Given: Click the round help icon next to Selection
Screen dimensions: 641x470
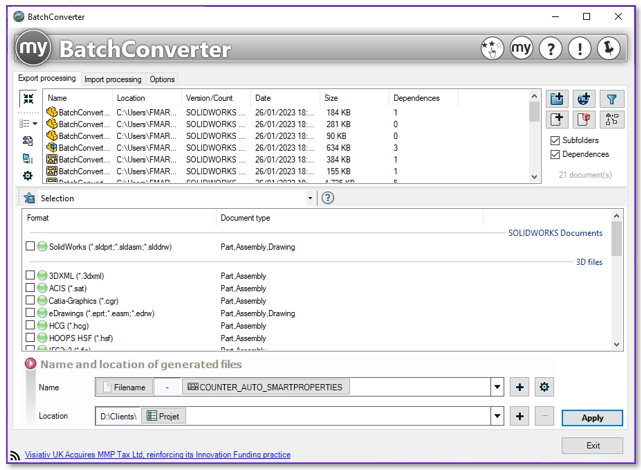Looking at the screenshot, I should 327,198.
